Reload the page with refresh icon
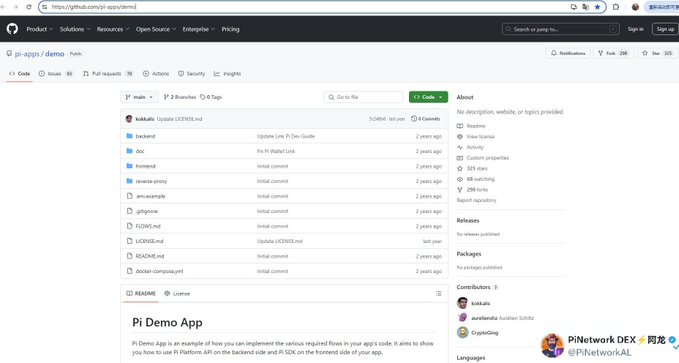679x363 pixels. (x=29, y=7)
